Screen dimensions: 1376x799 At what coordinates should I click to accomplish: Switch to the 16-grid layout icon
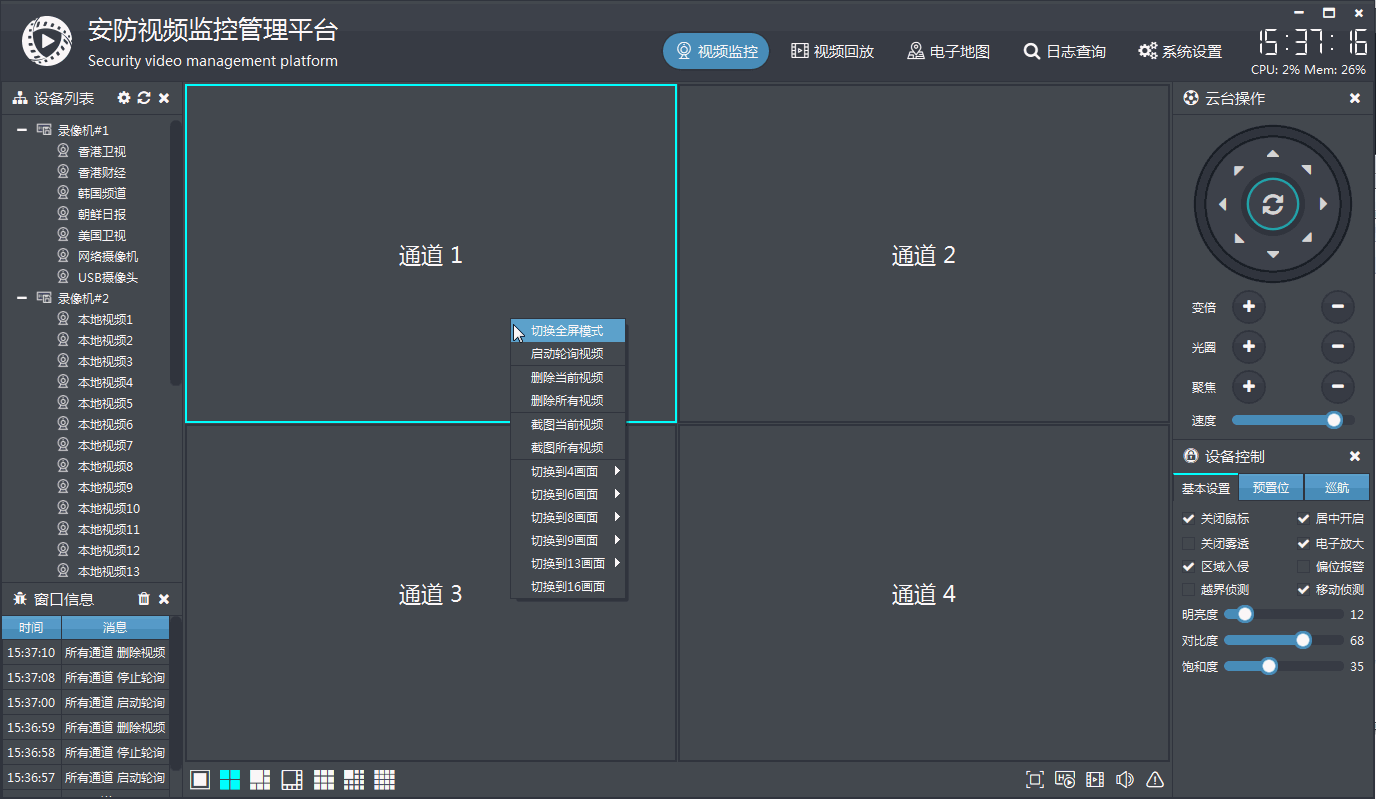point(384,779)
